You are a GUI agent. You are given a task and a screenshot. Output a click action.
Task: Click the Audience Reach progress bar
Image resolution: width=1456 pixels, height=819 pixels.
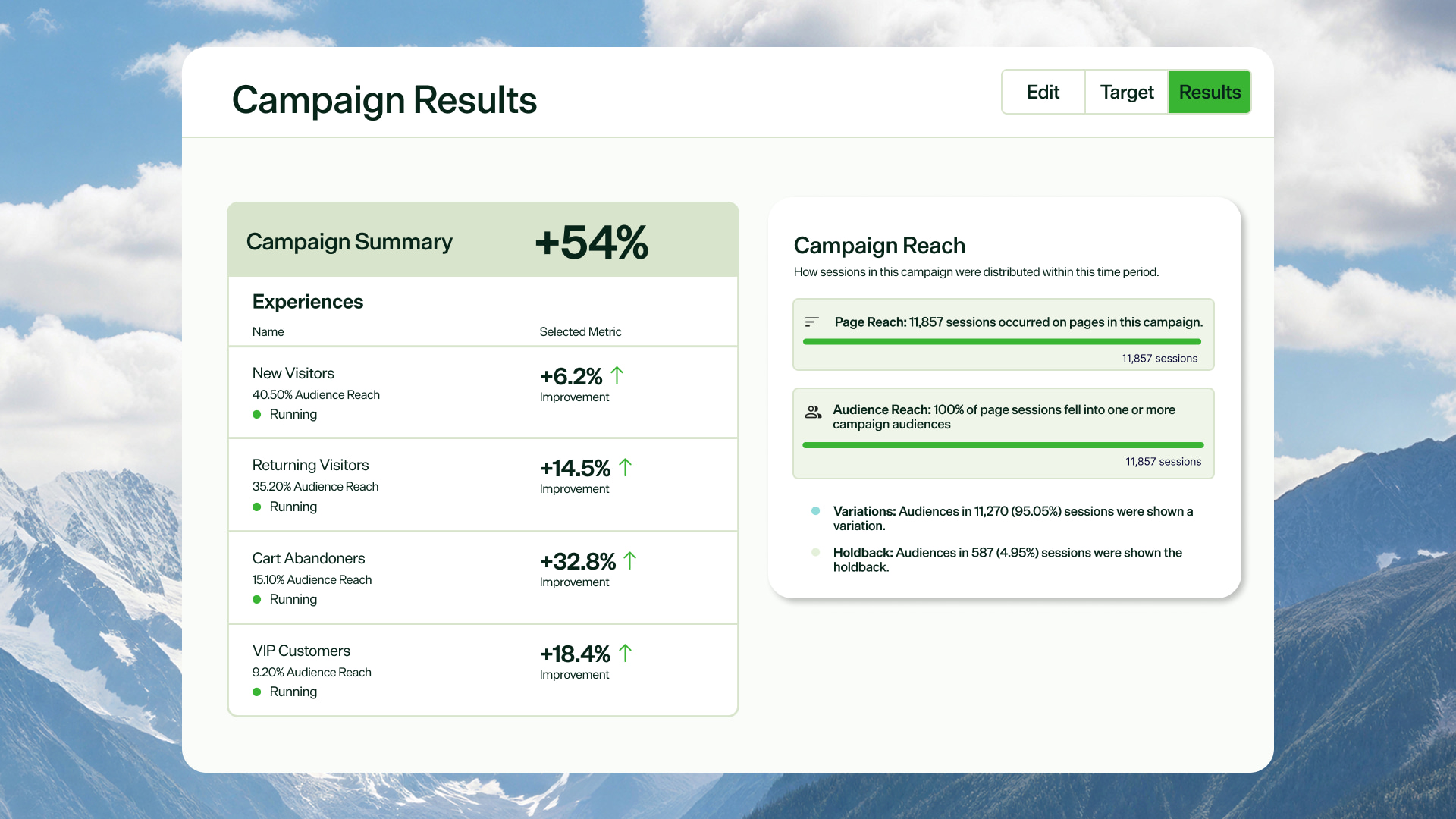tap(1003, 445)
